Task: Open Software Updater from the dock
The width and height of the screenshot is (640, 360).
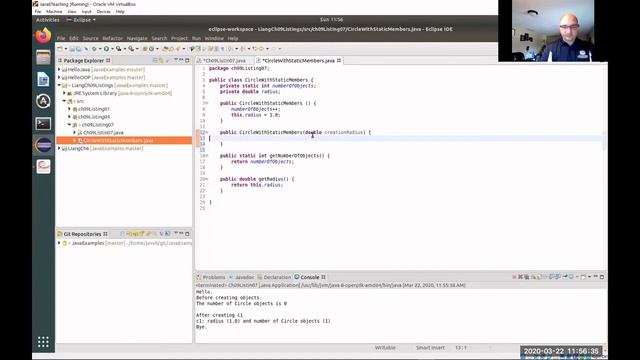Action: [43, 101]
